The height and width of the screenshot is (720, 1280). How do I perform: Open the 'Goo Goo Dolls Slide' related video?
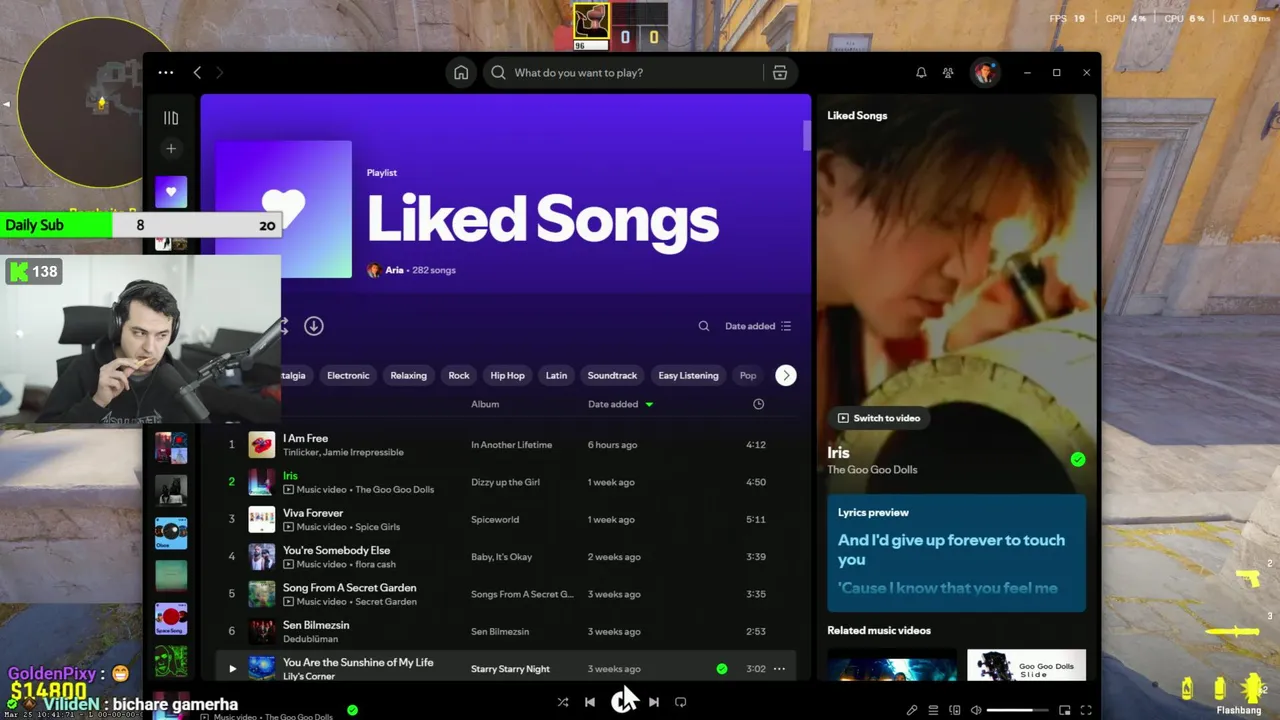pyautogui.click(x=1026, y=666)
